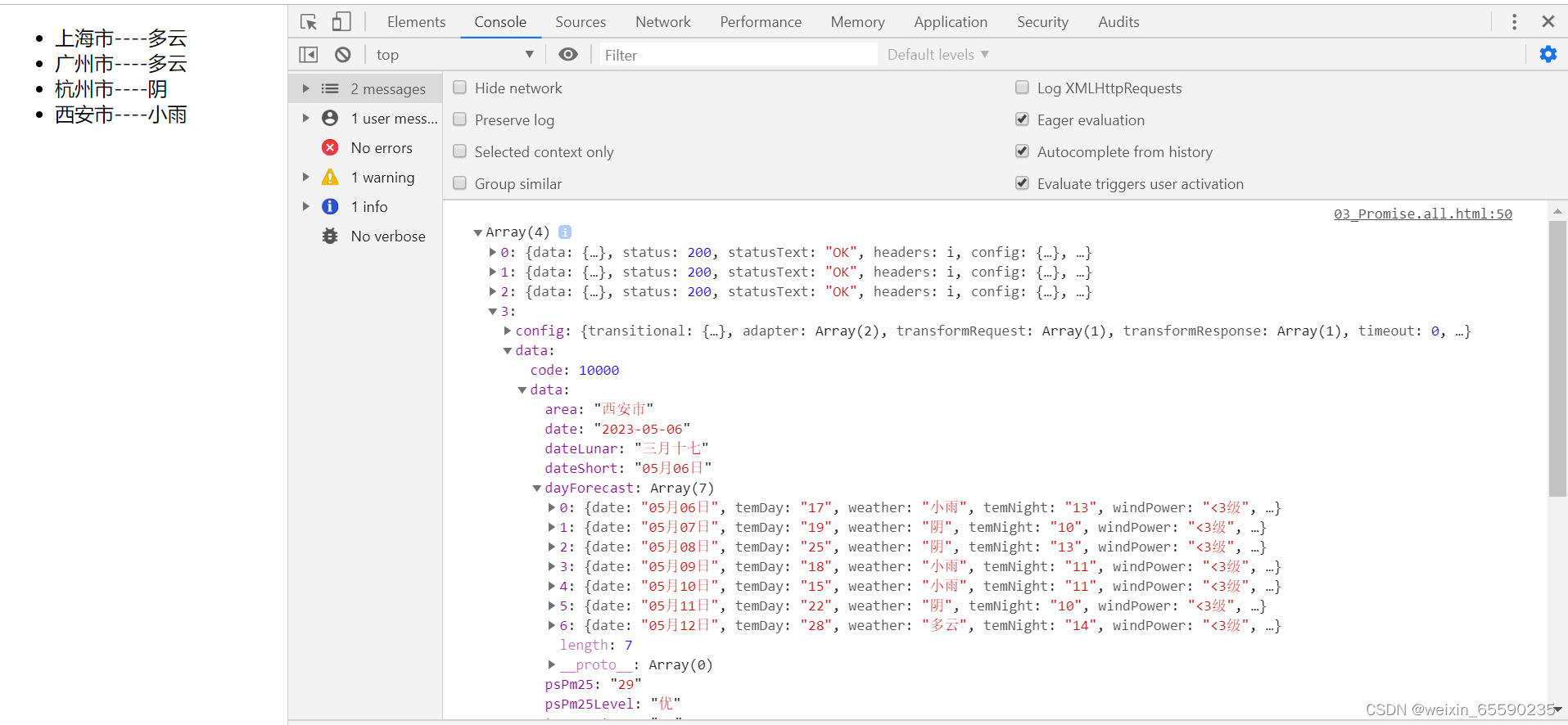Expand array item 1 response object
1568x725 pixels.
493,272
